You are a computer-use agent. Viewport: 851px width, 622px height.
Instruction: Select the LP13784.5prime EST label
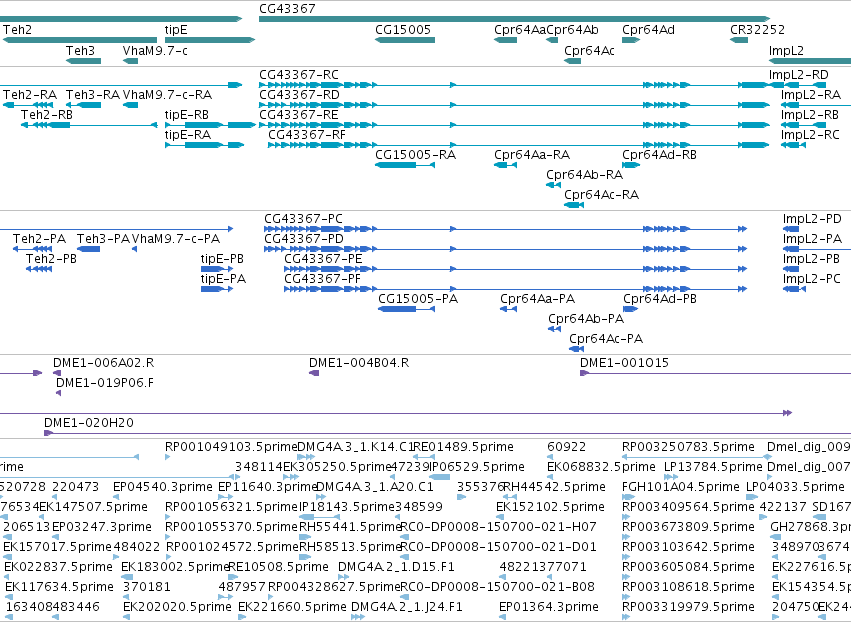pos(714,467)
